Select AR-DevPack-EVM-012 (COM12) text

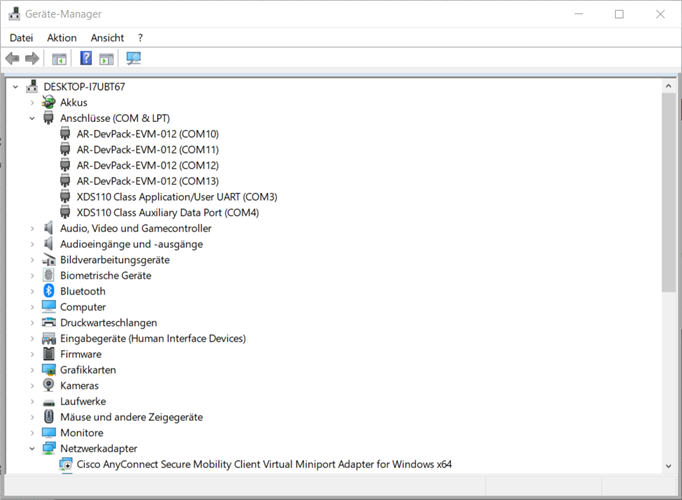[x=148, y=165]
